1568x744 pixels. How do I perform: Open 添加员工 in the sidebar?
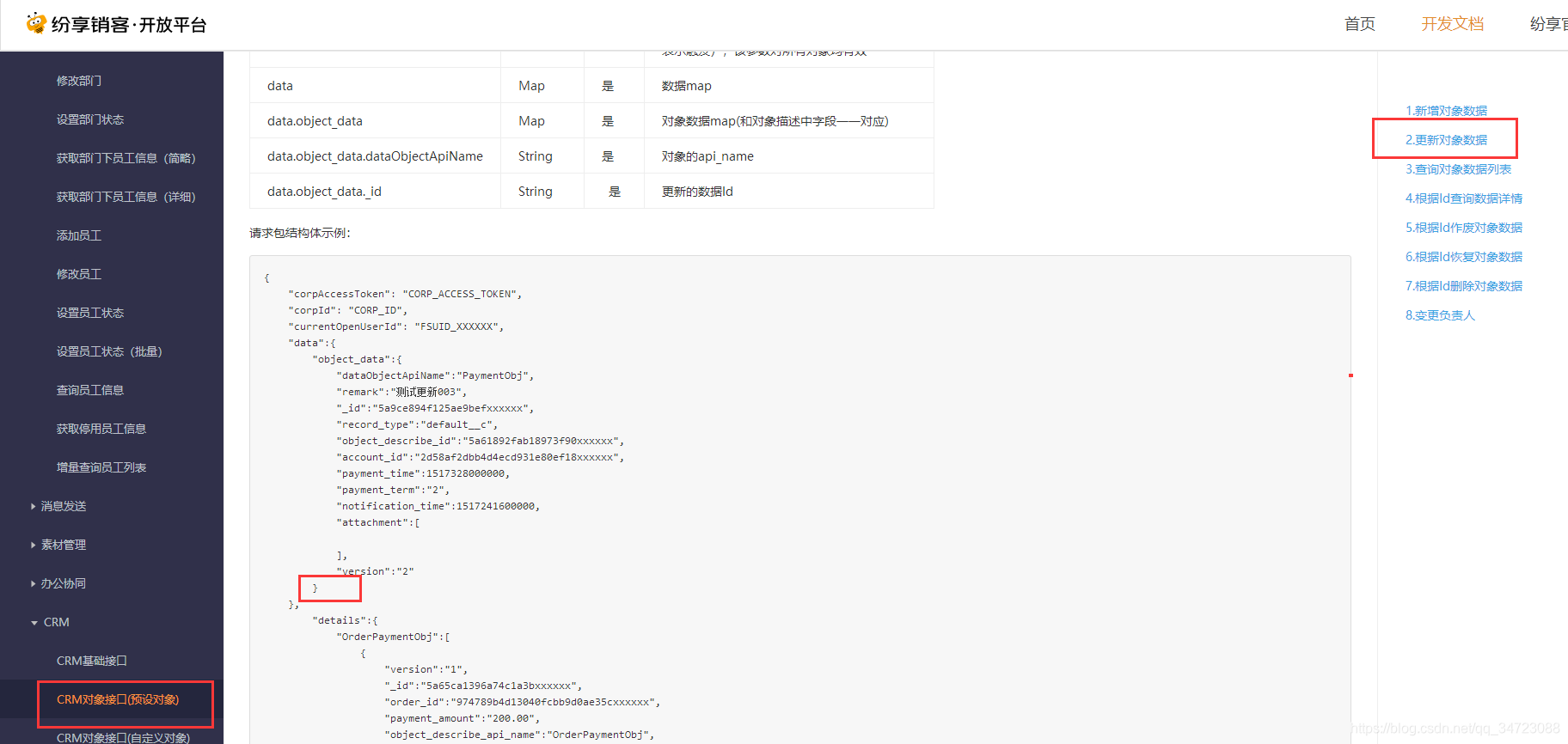click(x=79, y=235)
